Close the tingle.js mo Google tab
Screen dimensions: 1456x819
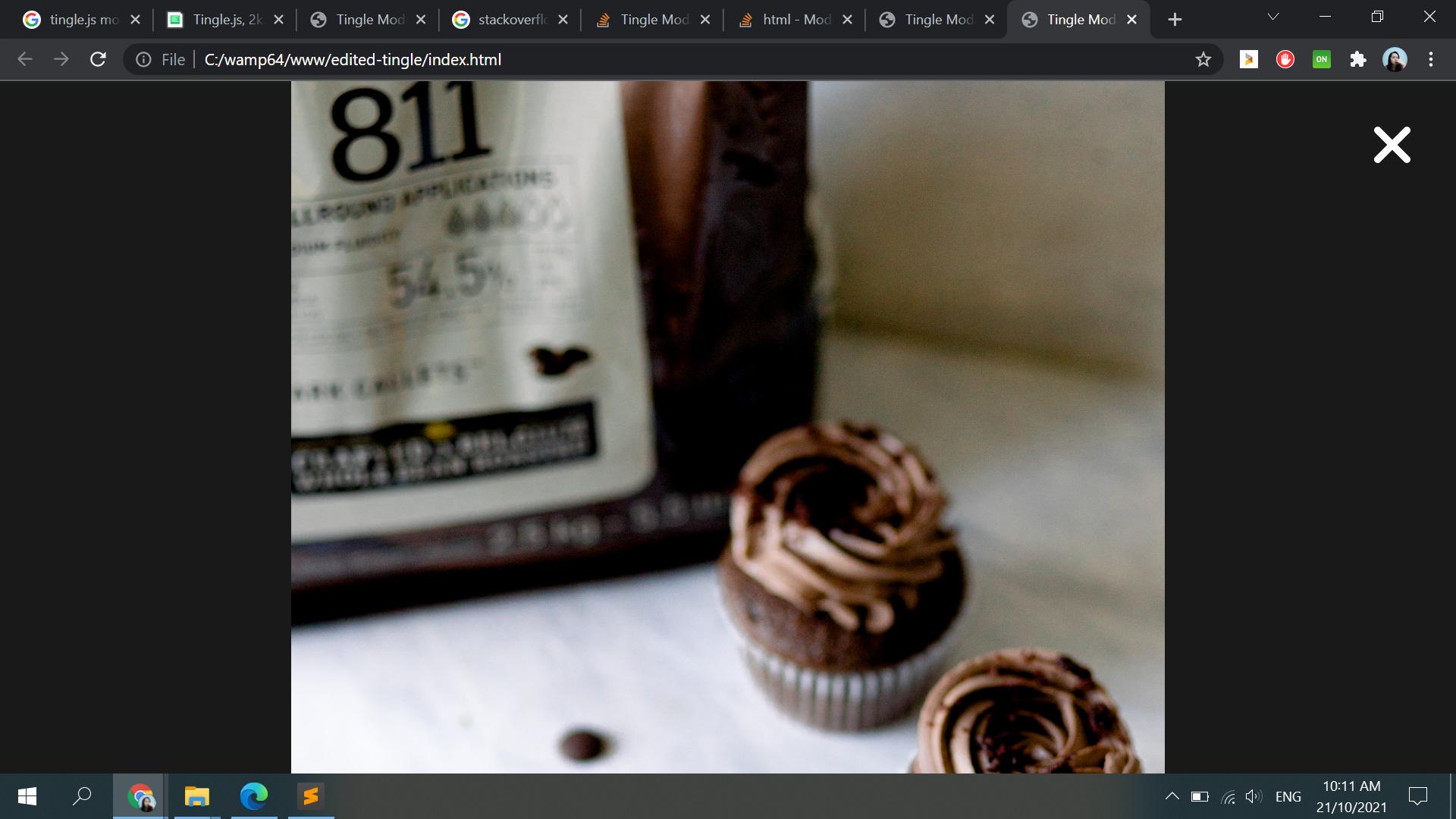click(135, 20)
